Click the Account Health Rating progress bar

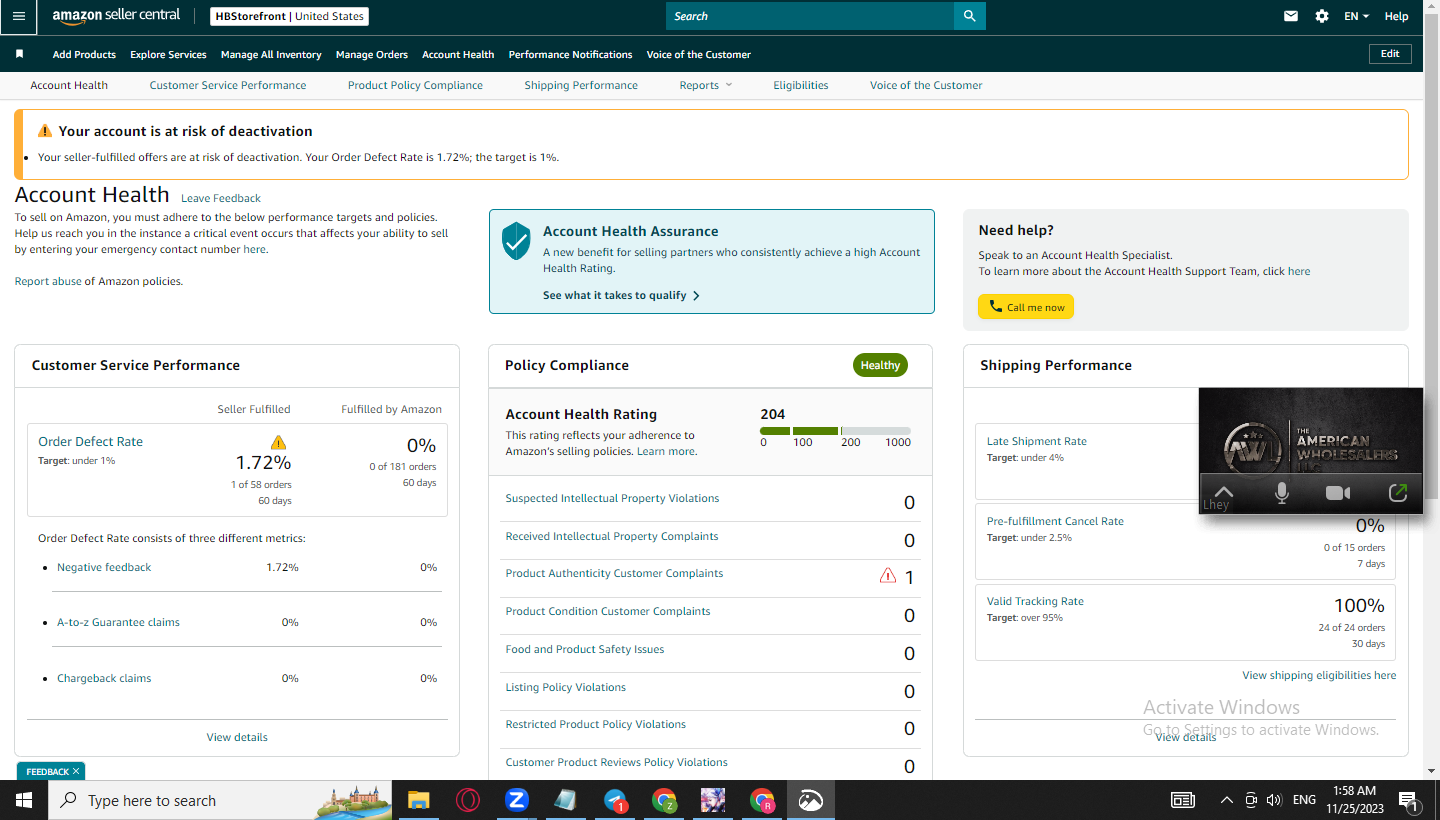click(x=835, y=431)
